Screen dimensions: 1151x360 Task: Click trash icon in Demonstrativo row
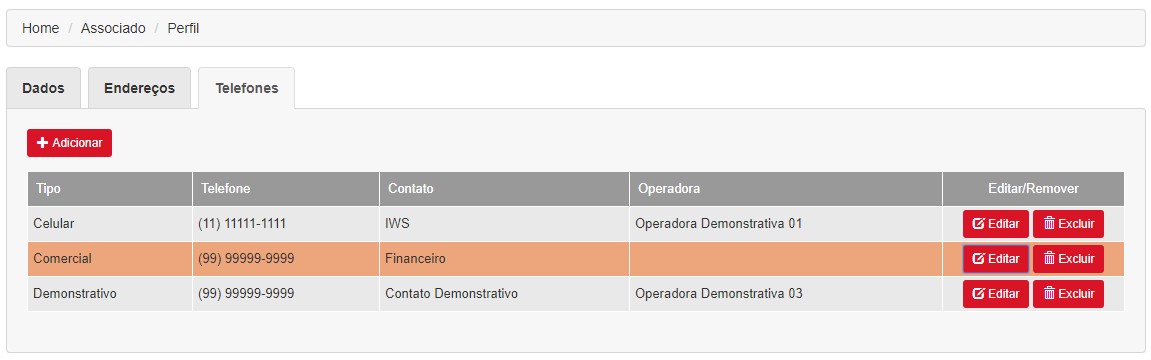1049,294
